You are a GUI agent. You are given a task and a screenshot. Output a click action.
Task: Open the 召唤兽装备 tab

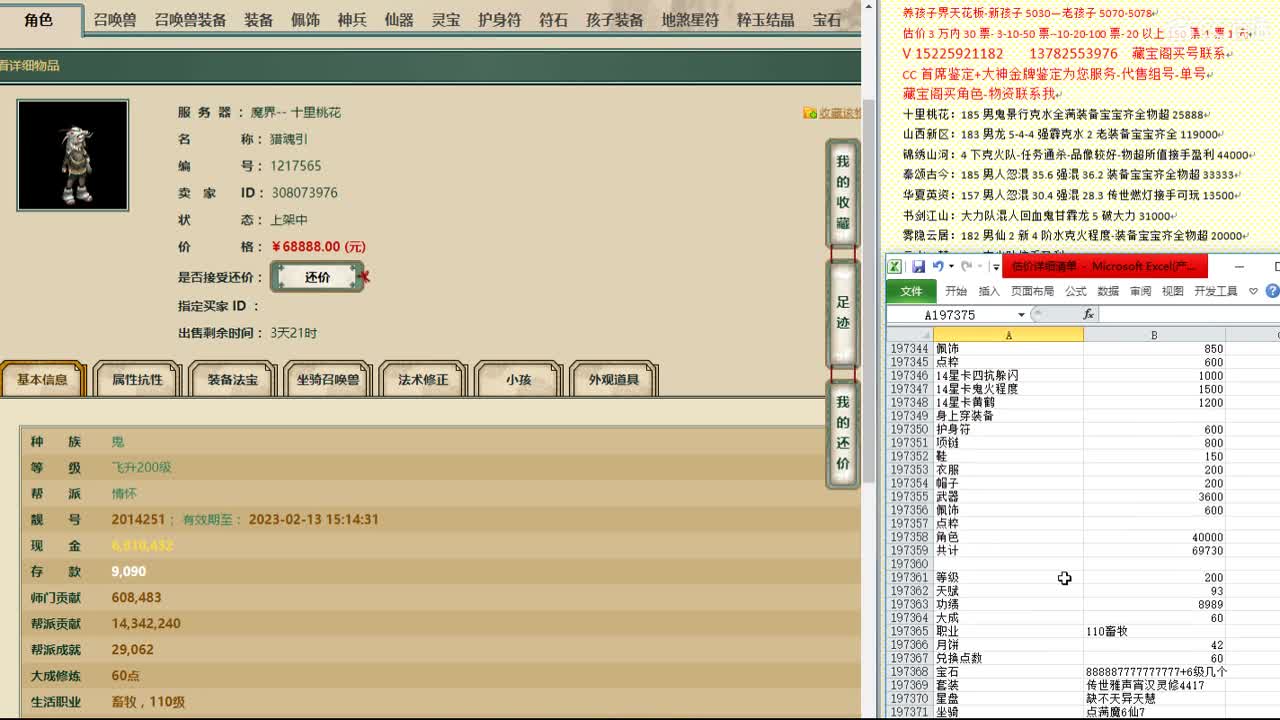pos(190,20)
